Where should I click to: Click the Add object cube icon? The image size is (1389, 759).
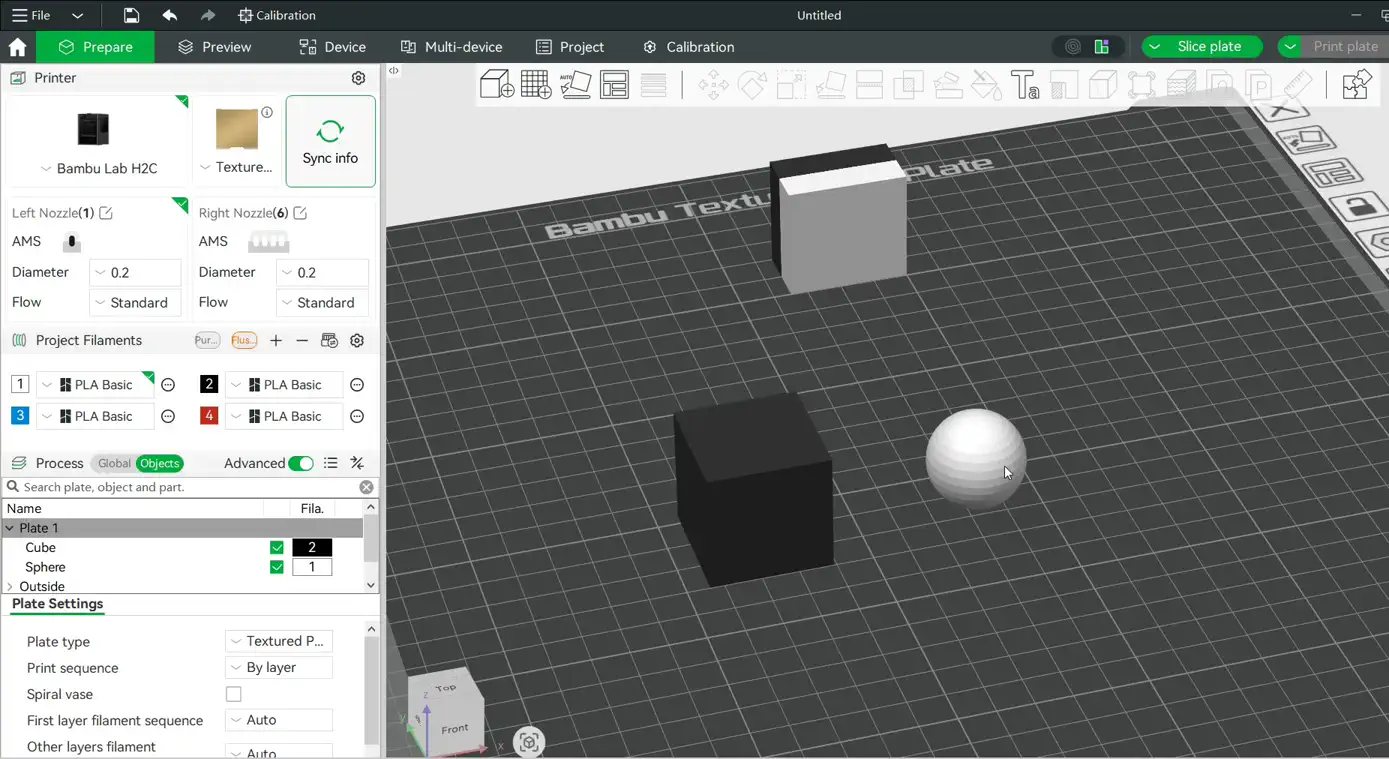[x=497, y=84]
